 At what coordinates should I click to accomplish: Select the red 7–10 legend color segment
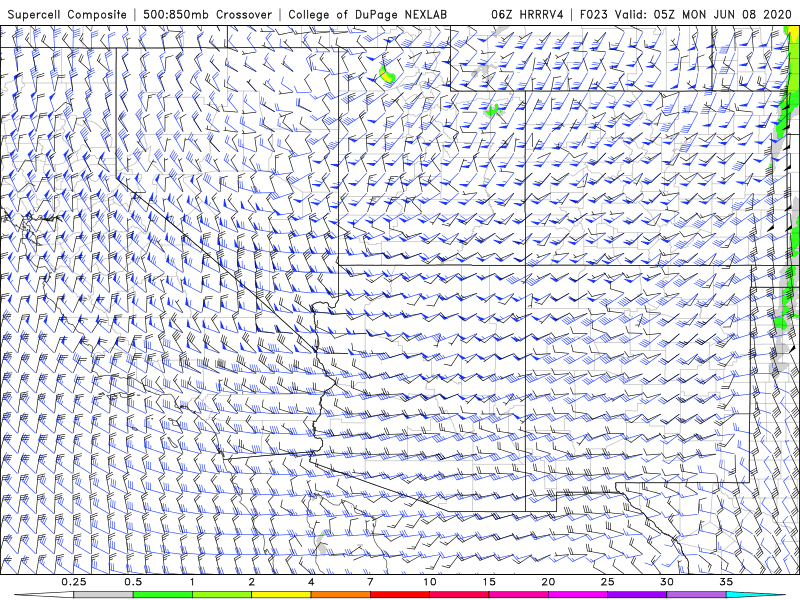pyautogui.click(x=399, y=595)
